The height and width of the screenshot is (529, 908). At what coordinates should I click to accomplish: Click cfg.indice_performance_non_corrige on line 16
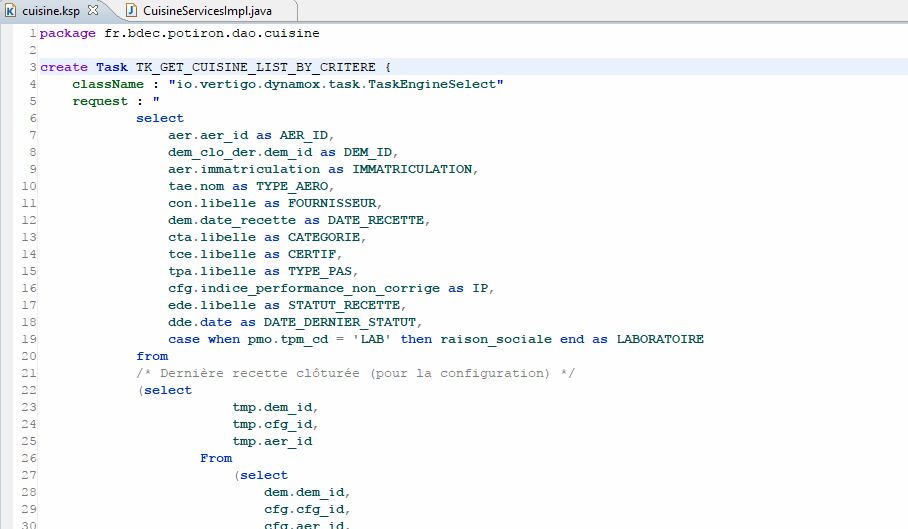[x=304, y=288]
